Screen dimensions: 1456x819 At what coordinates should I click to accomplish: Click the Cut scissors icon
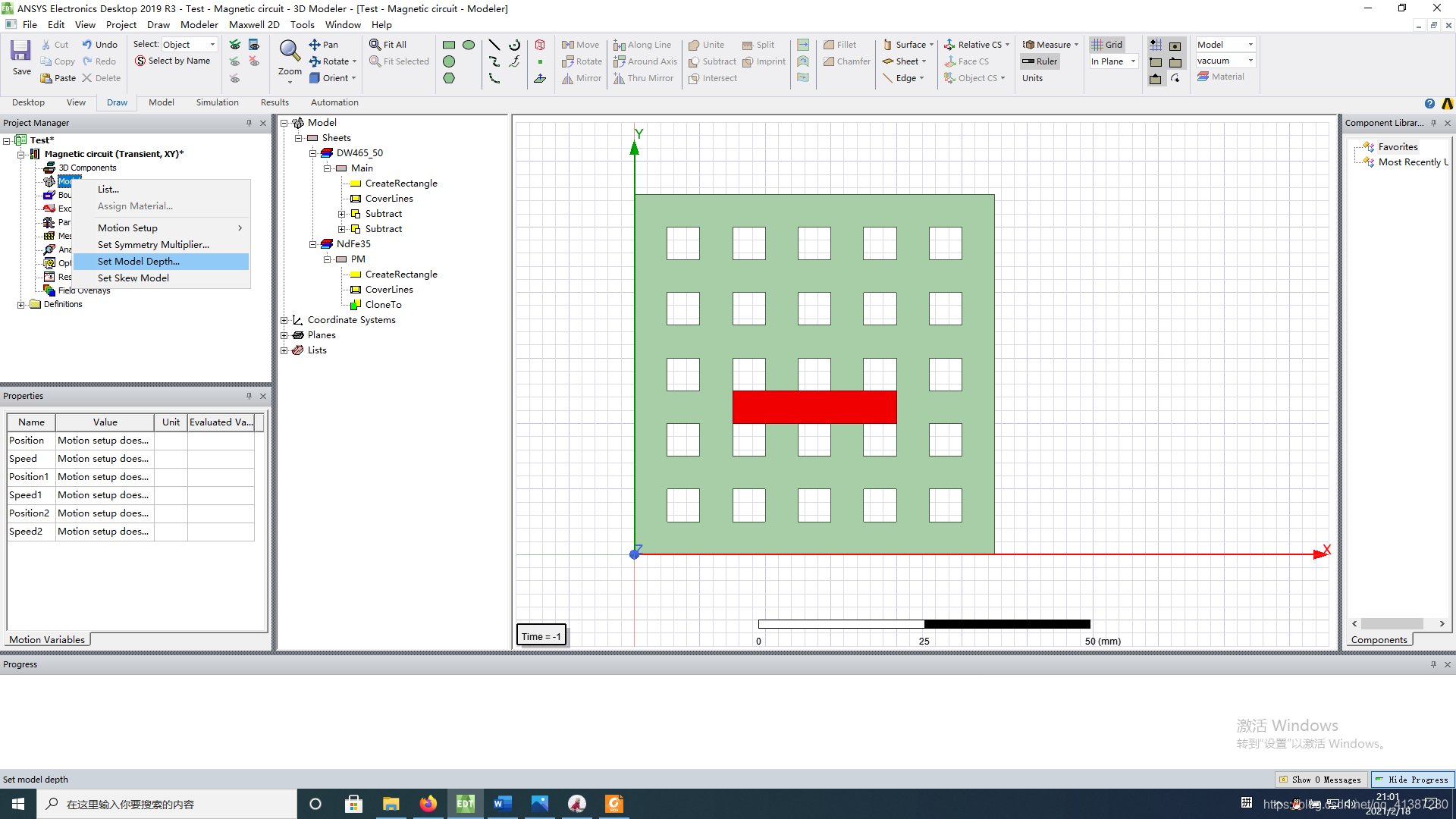pyautogui.click(x=46, y=45)
